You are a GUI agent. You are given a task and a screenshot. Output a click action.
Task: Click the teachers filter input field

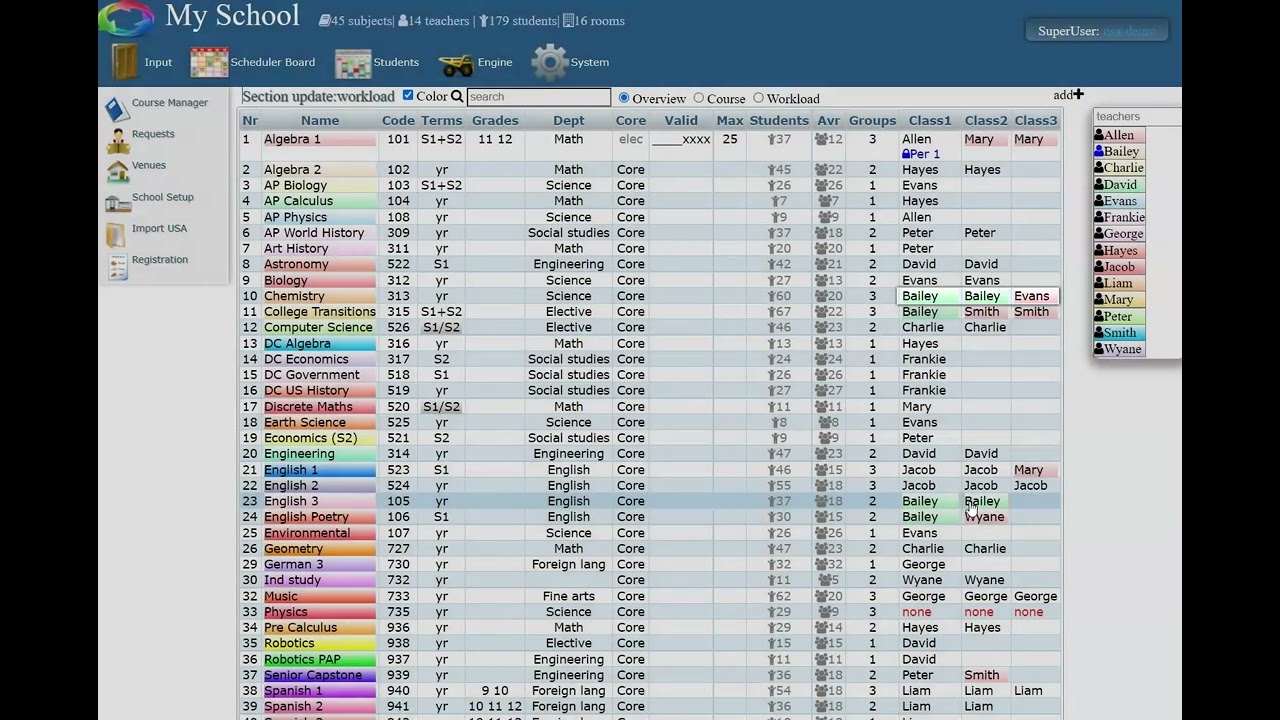(x=1137, y=117)
